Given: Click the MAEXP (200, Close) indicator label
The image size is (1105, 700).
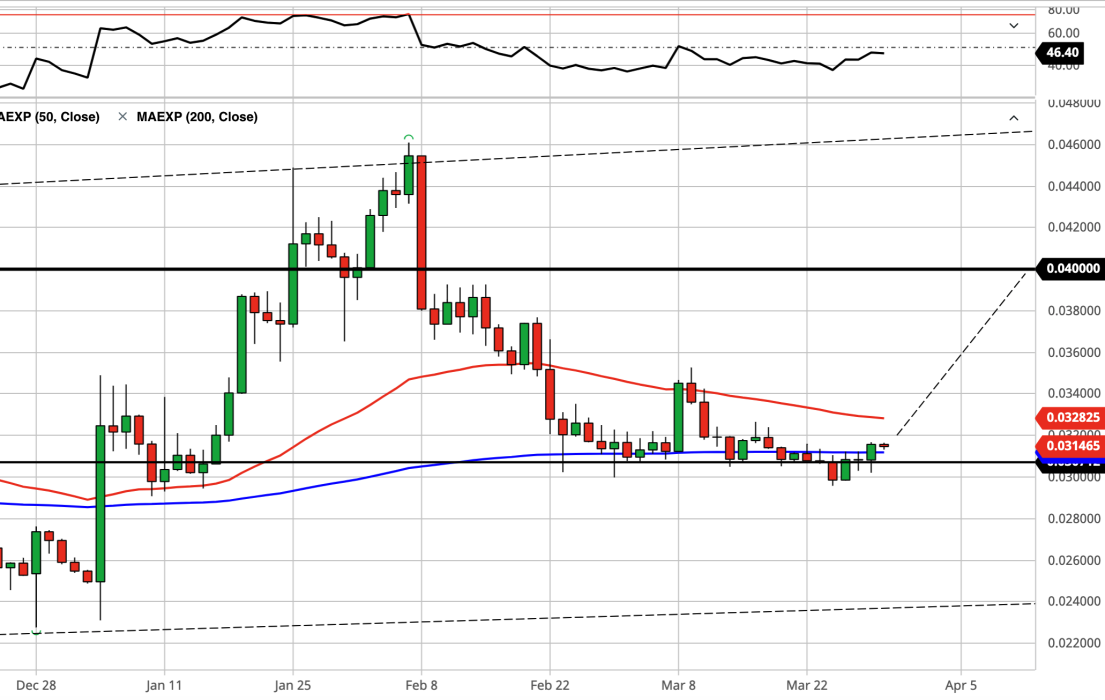Looking at the screenshot, I should (x=197, y=116).
